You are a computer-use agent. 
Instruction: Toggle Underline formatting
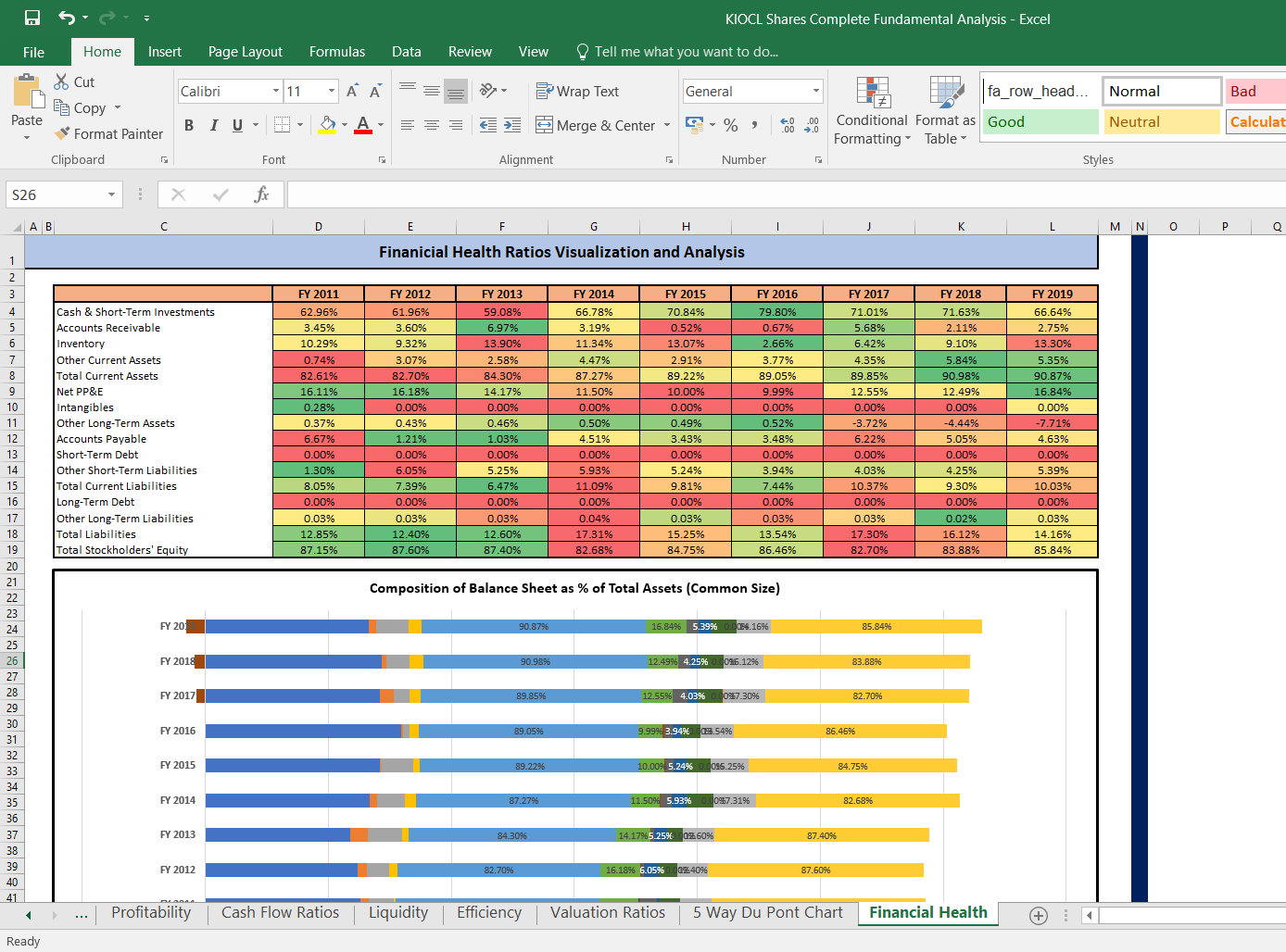tap(237, 125)
